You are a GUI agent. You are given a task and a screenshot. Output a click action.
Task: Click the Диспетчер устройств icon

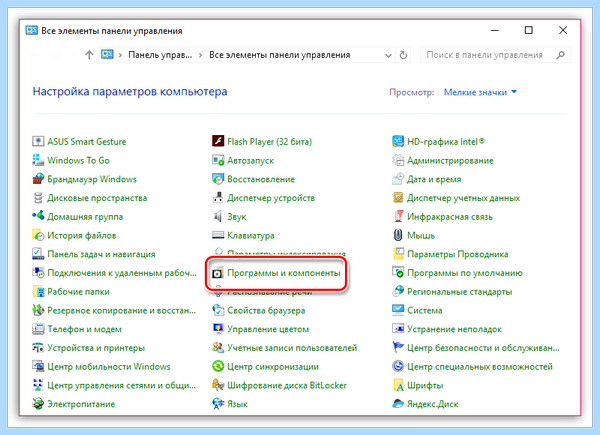click(x=218, y=198)
